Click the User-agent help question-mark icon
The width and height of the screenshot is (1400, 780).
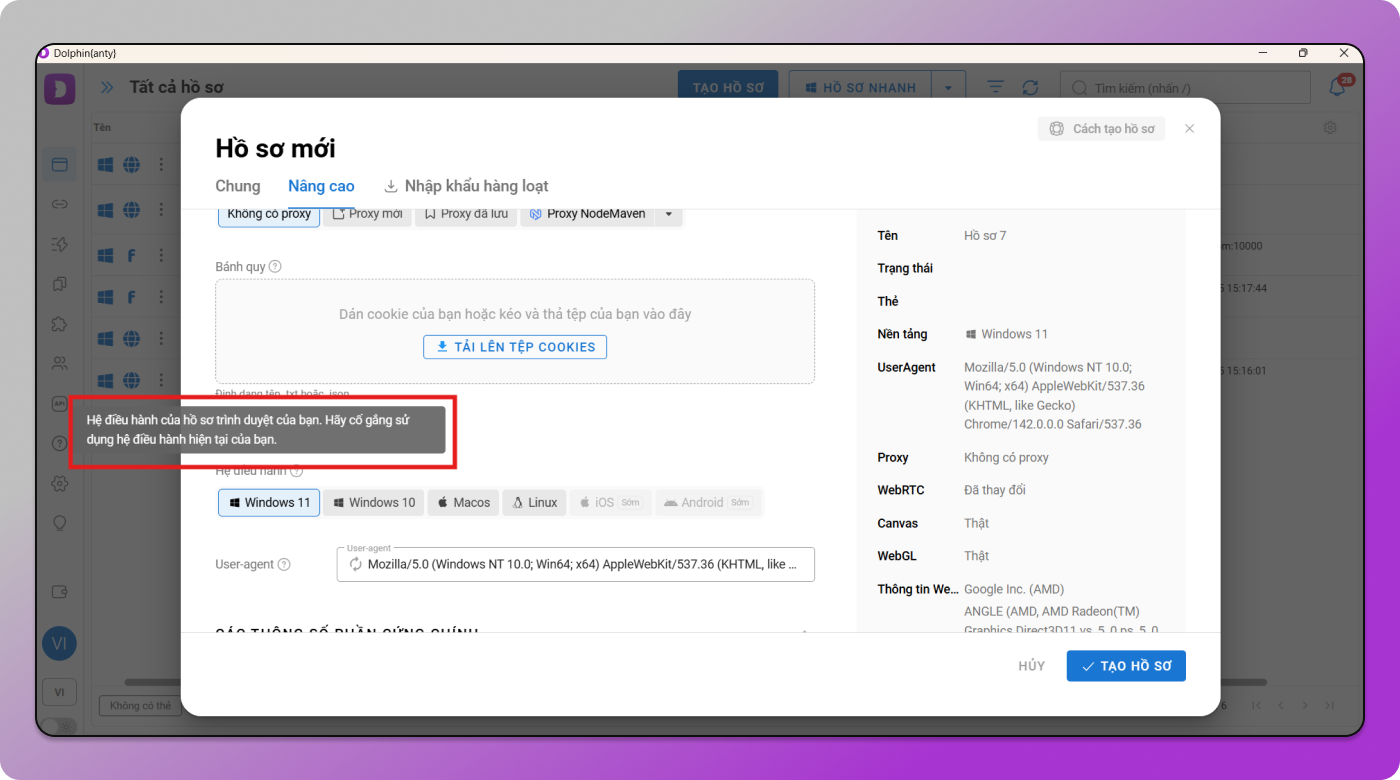point(284,565)
